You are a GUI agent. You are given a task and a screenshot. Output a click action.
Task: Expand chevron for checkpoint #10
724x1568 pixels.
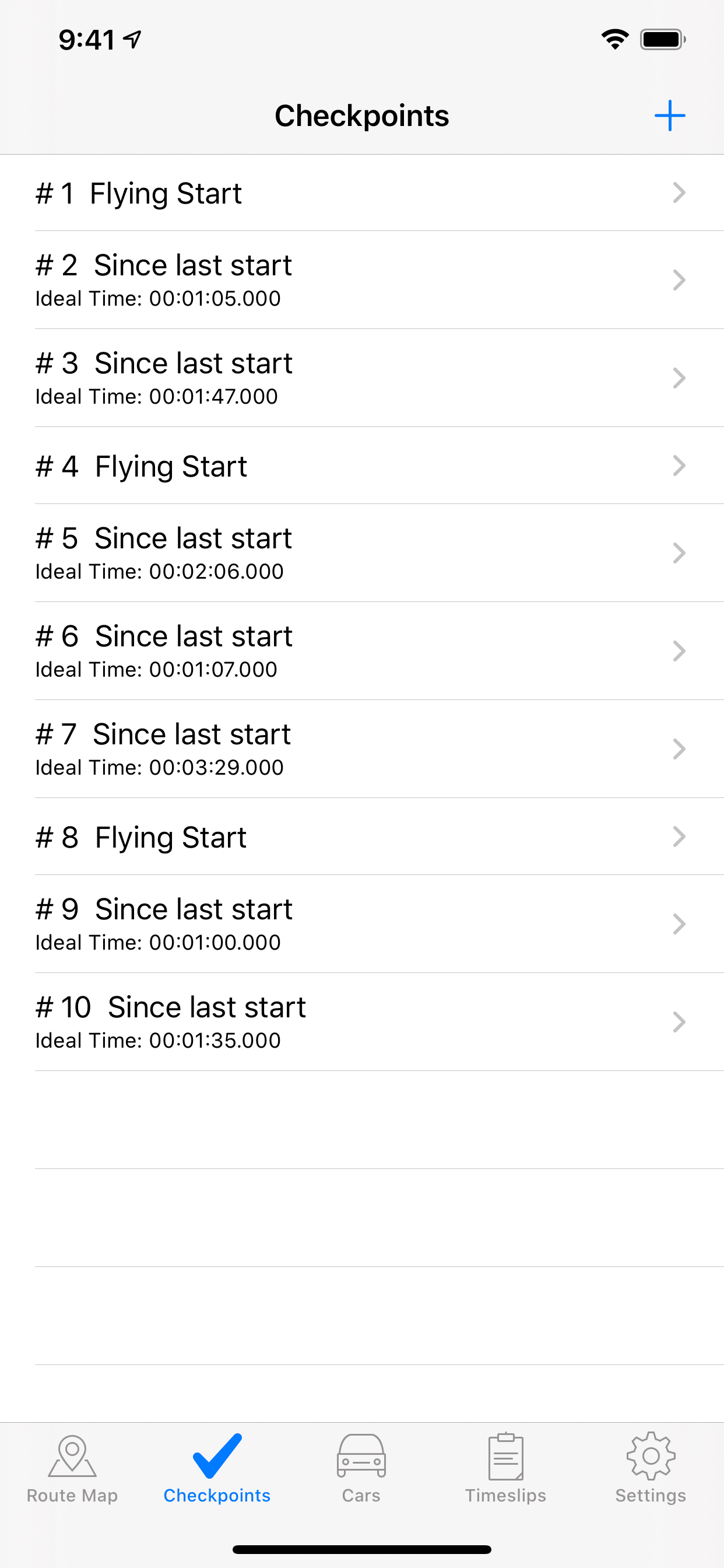click(x=679, y=1022)
